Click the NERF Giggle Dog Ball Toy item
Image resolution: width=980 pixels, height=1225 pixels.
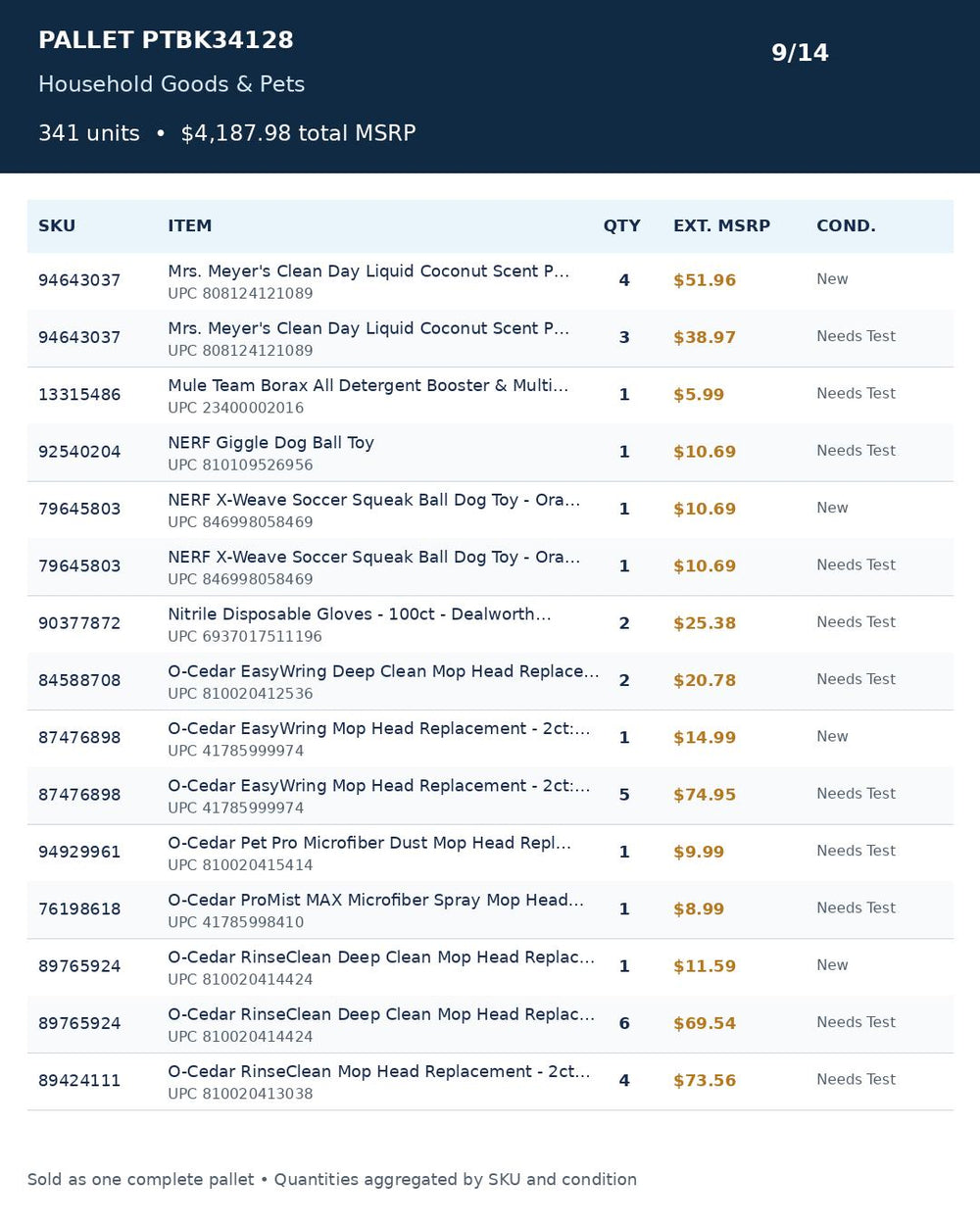tap(270, 443)
